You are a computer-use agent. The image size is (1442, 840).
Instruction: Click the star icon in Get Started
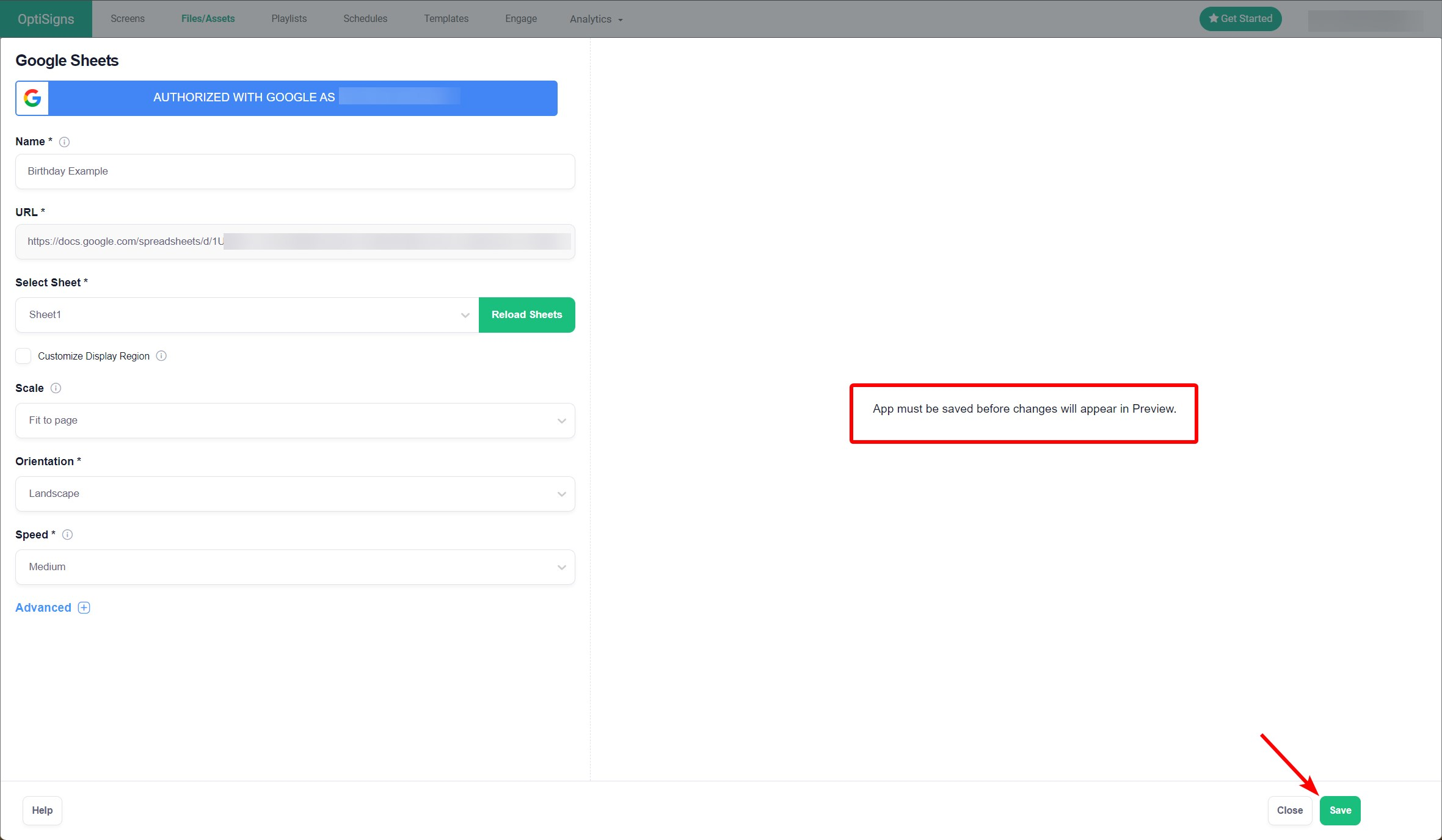click(1213, 18)
